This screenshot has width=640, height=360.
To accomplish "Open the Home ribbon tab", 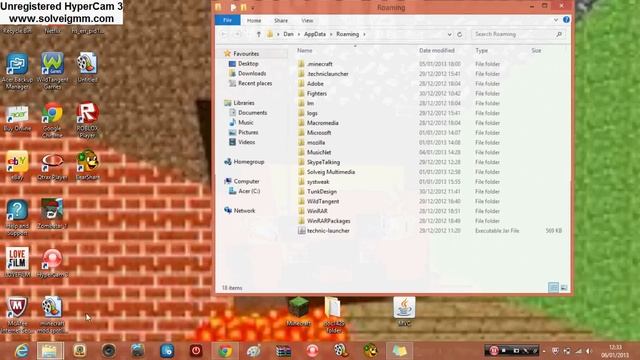I will (253, 20).
